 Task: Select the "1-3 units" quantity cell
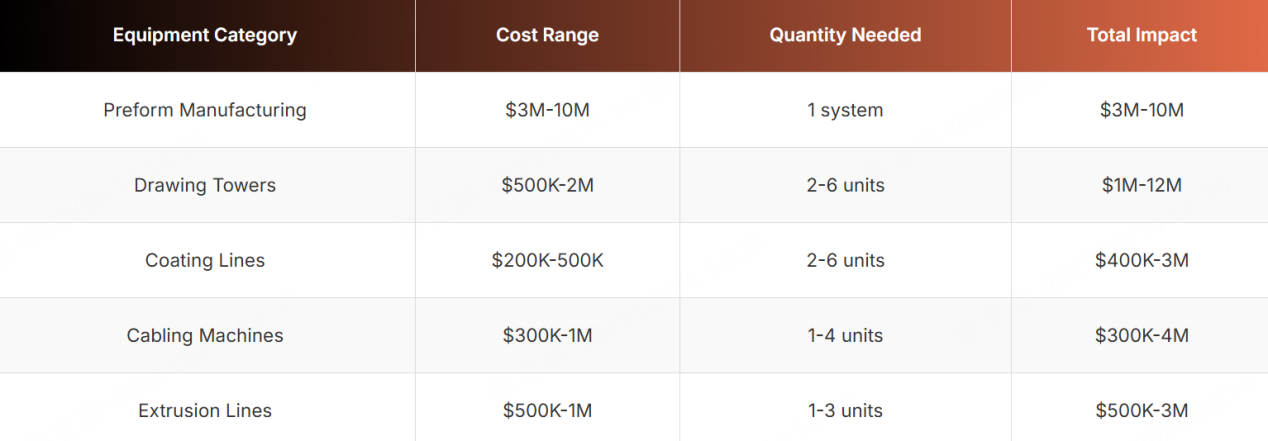coord(845,410)
